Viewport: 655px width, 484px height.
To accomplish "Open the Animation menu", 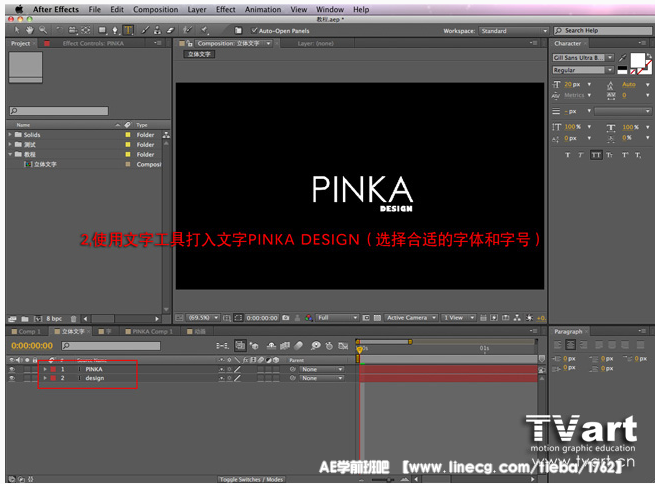I will (x=263, y=9).
